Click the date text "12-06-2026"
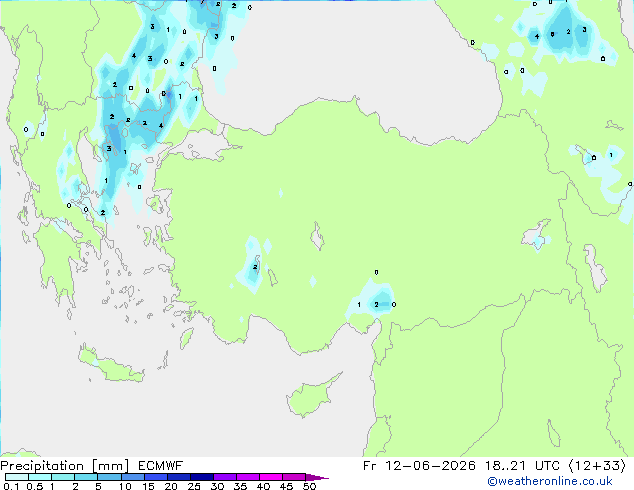 tap(430, 466)
